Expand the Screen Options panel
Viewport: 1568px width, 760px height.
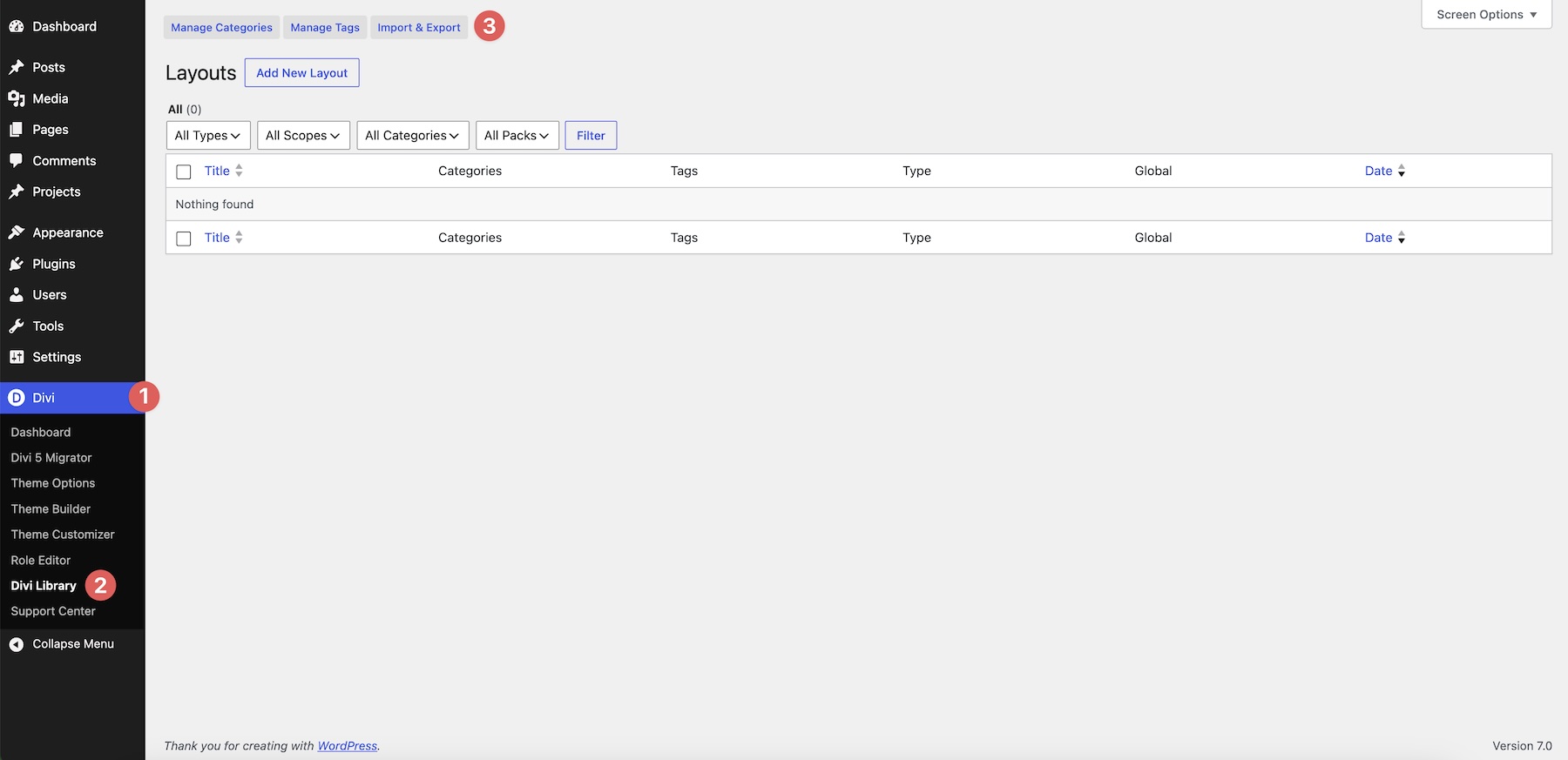click(1486, 14)
